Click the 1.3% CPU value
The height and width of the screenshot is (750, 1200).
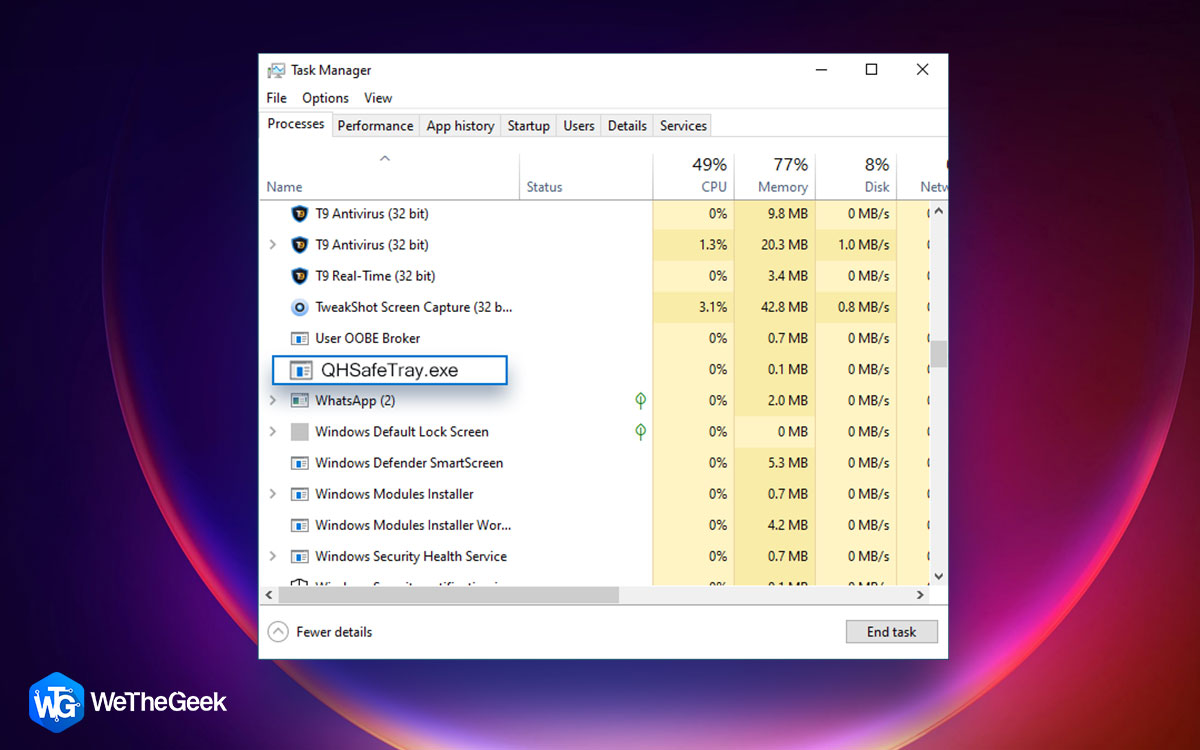[712, 245]
